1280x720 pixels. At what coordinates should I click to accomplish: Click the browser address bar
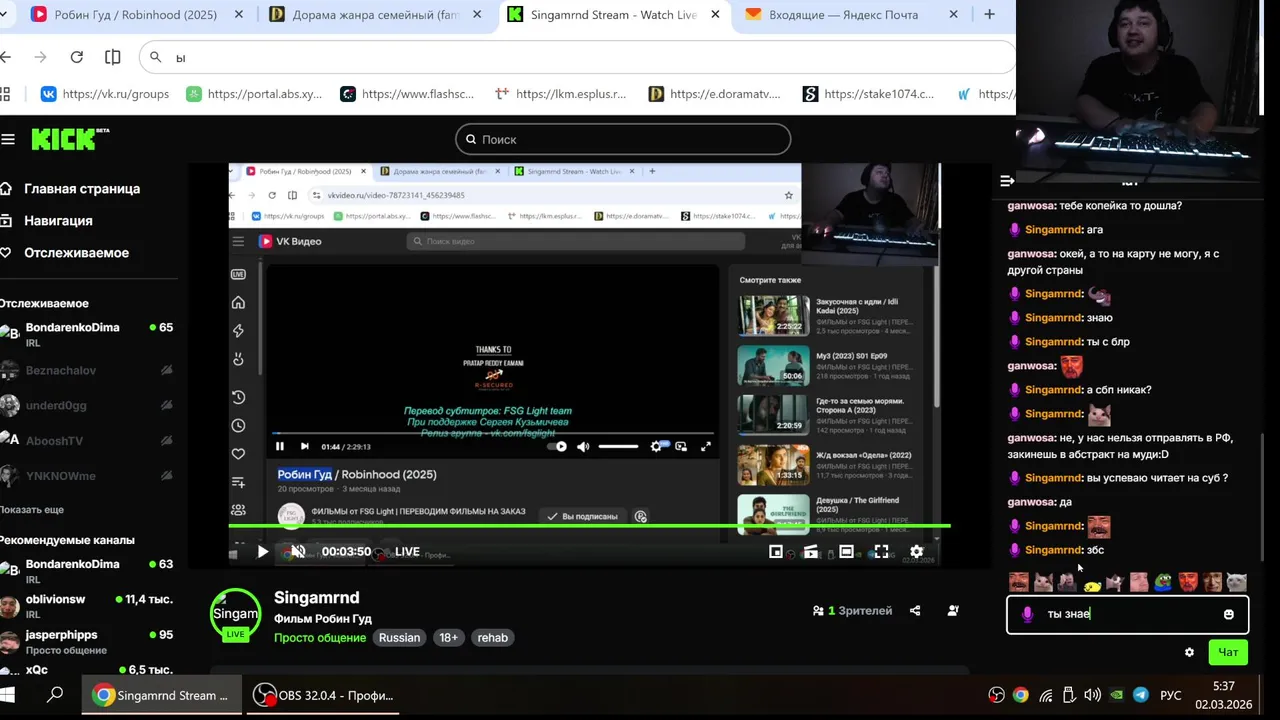point(578,57)
